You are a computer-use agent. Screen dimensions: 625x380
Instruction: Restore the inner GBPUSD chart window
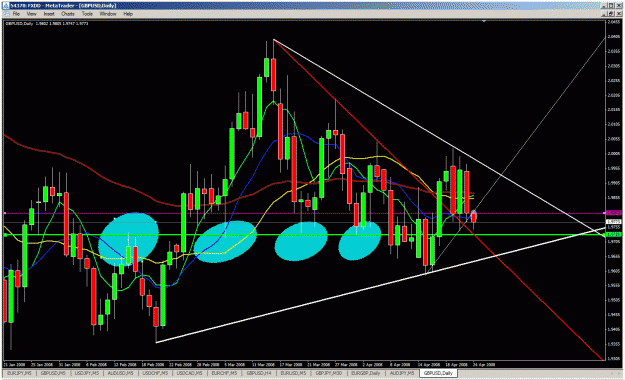[612, 14]
